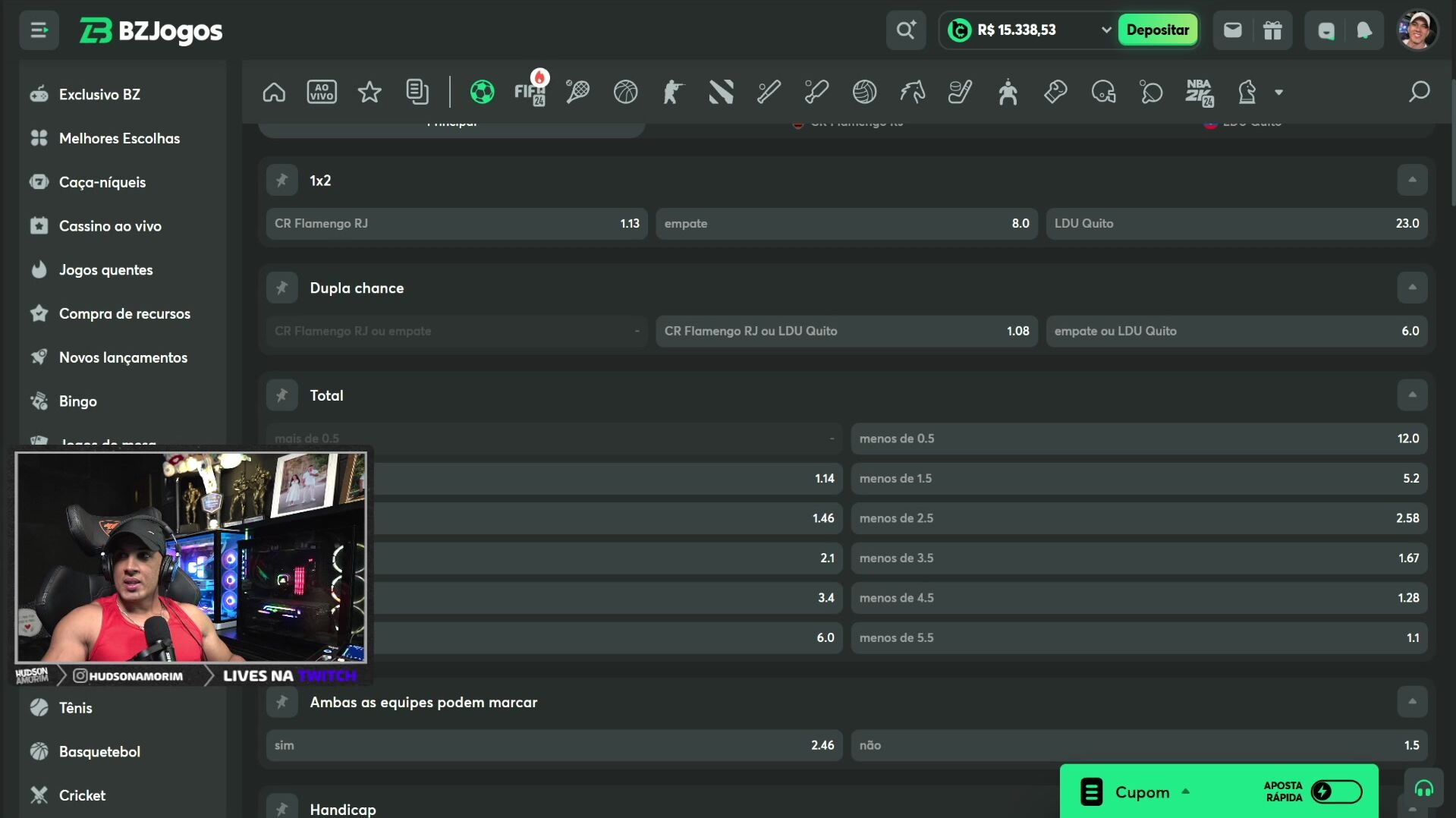Open the chat bubble icon in header
Screen dimensions: 1456x818
click(x=1325, y=30)
